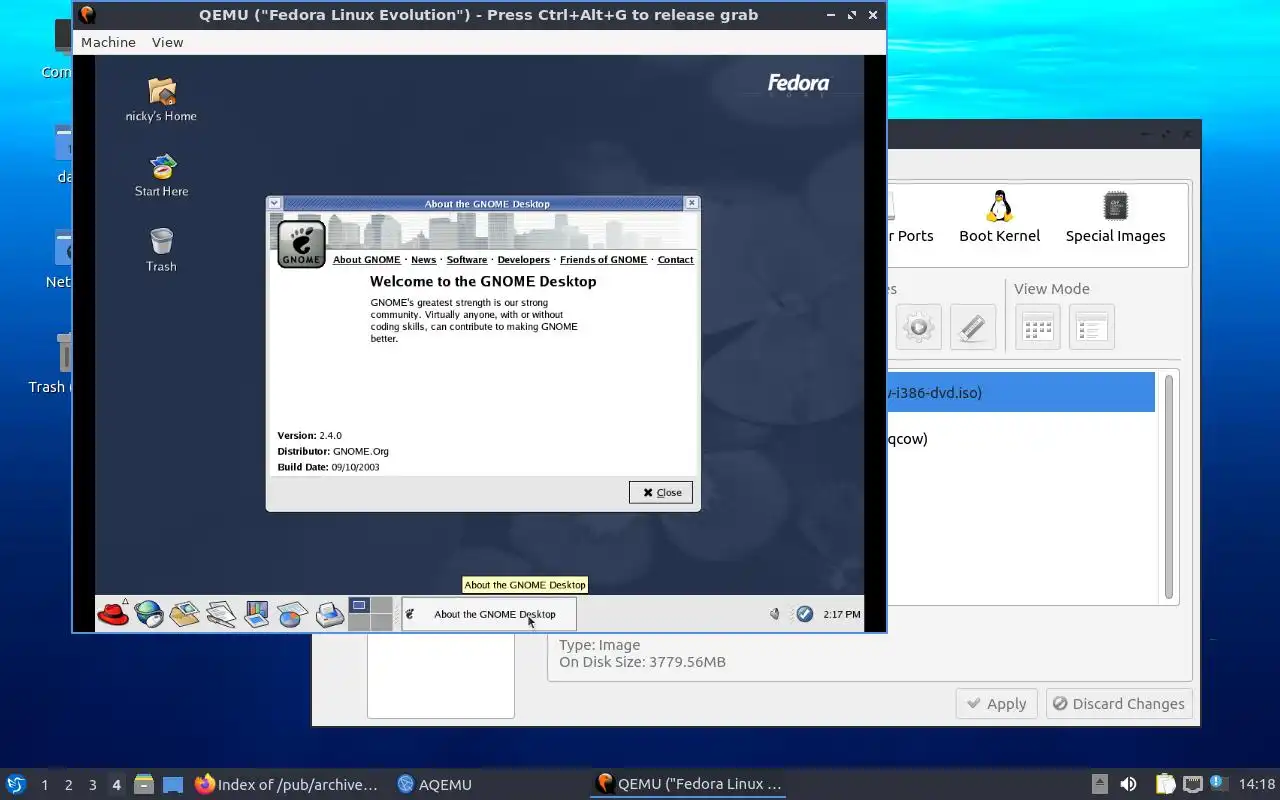Launch the word processor icon in Fedora panel
1280x800 pixels.
click(221, 614)
